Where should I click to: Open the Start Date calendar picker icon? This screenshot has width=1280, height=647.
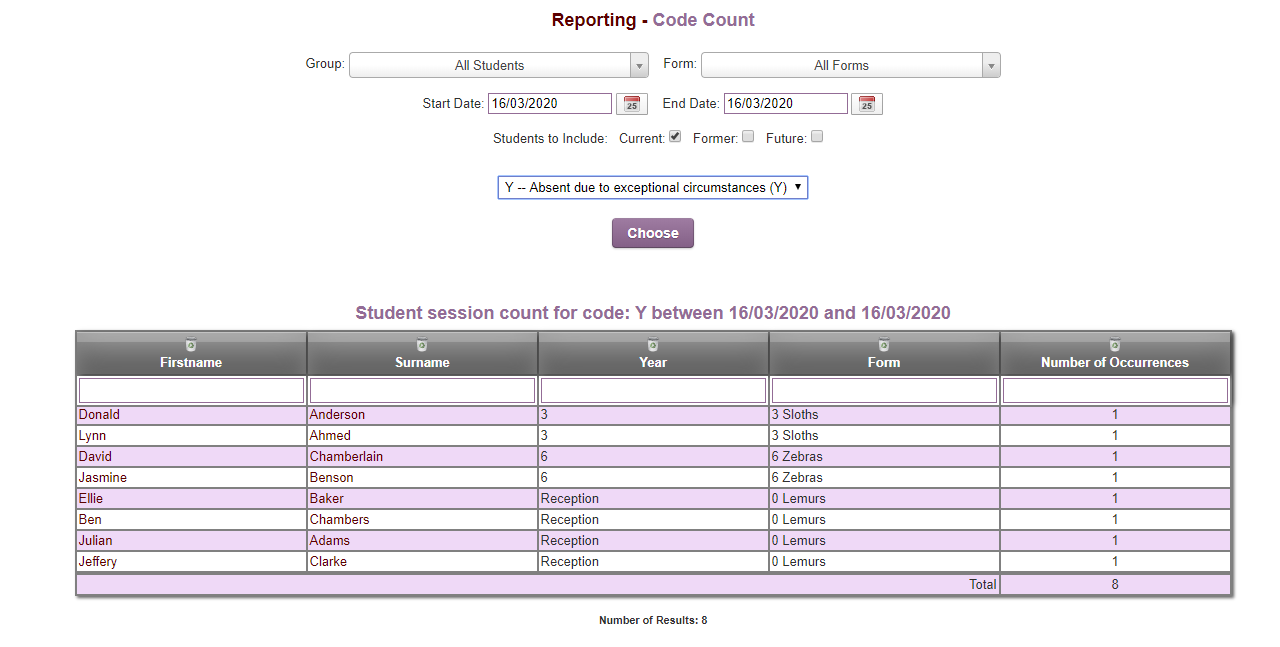631,103
